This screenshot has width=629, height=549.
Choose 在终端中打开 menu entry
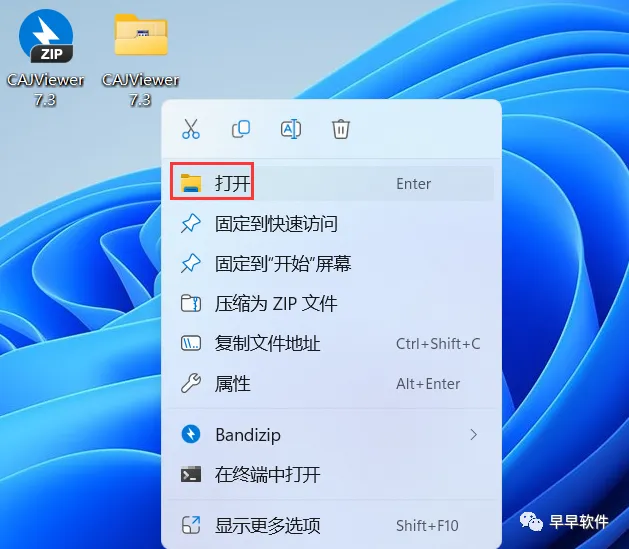coord(332,475)
